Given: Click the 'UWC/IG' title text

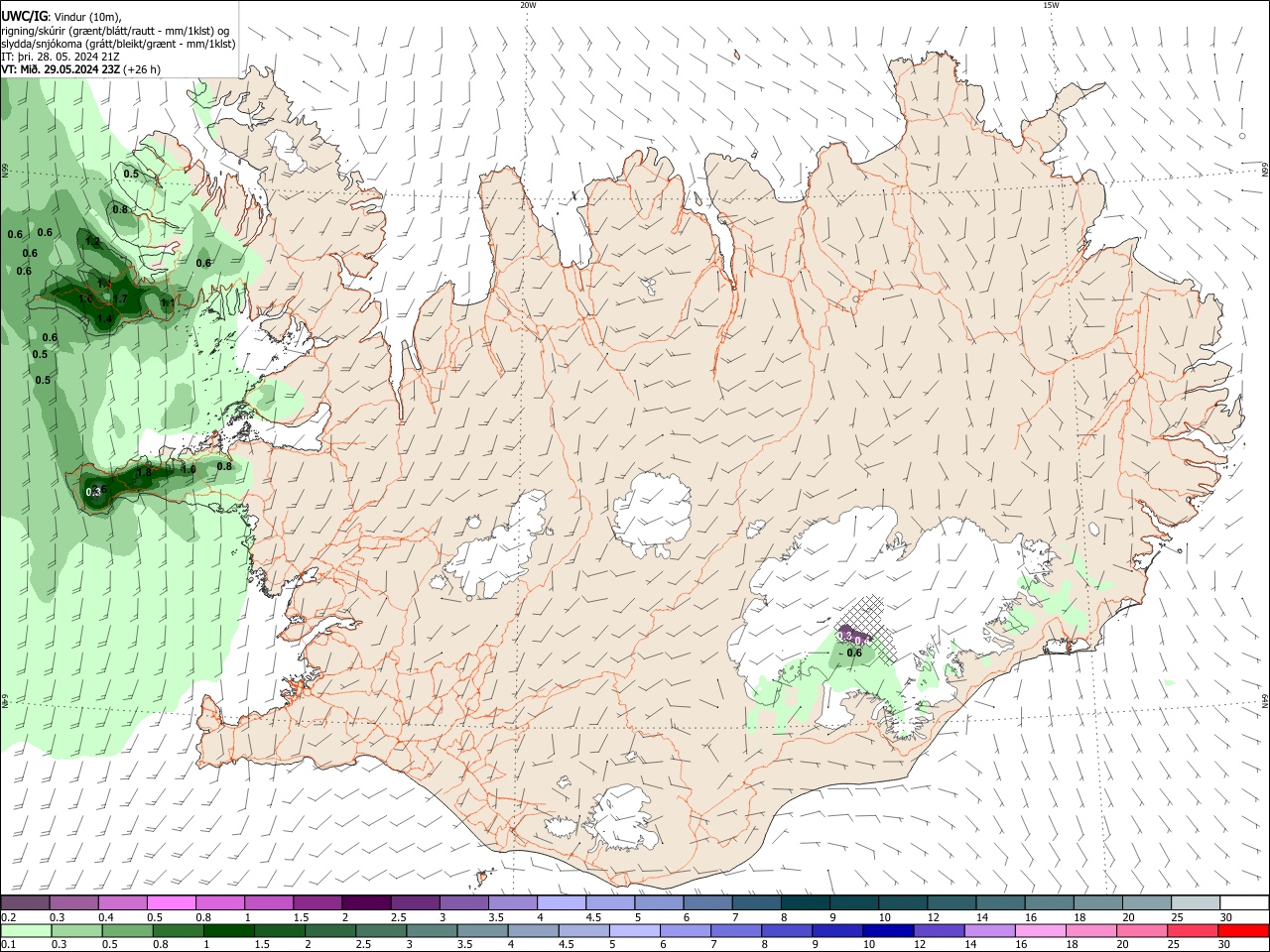Looking at the screenshot, I should (25, 16).
